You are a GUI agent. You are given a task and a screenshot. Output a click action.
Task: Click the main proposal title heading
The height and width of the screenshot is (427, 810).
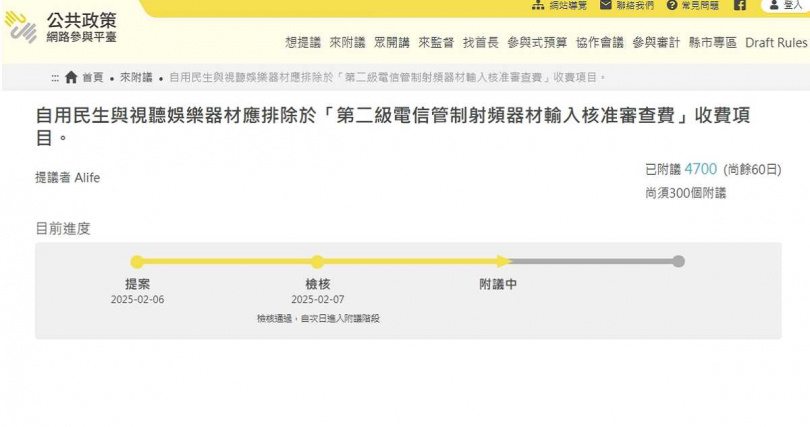393,126
